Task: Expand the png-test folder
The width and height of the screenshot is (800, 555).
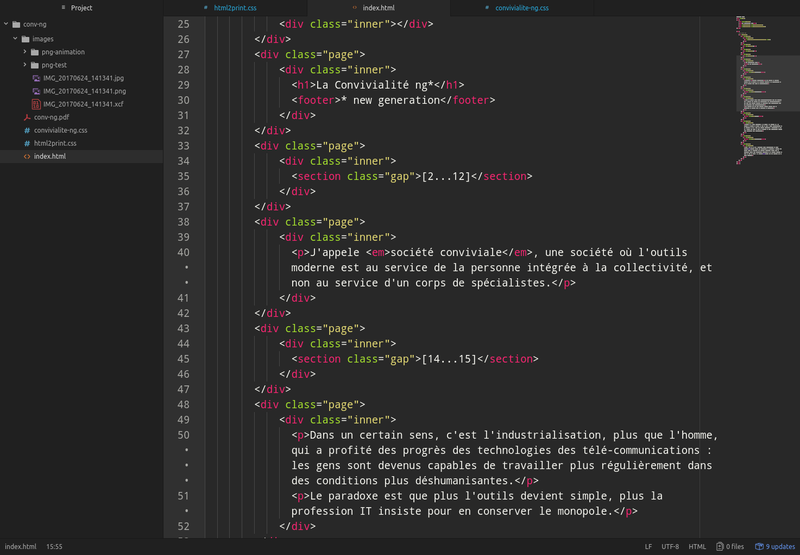Action: 24,65
